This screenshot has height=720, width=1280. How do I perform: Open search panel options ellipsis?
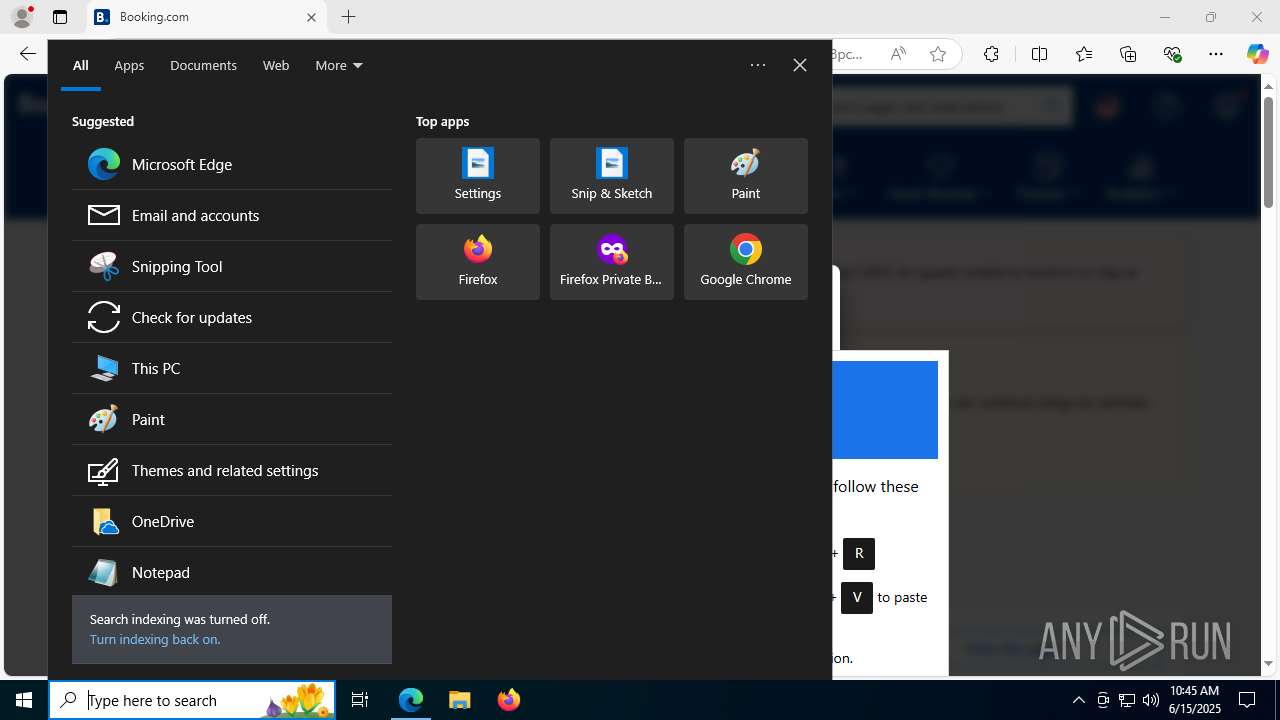click(x=758, y=65)
